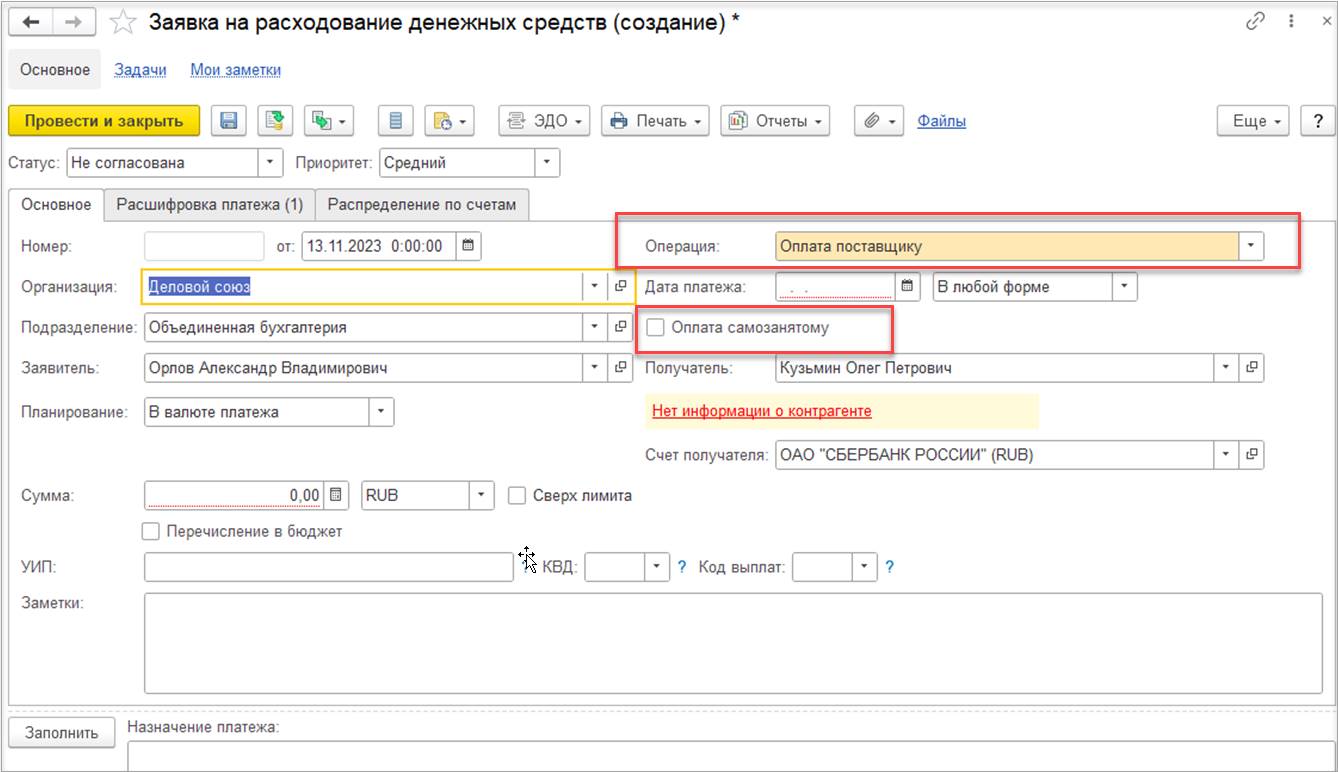The width and height of the screenshot is (1338, 772).
Task: Open the paperclip attachments menu
Action: tap(879, 121)
